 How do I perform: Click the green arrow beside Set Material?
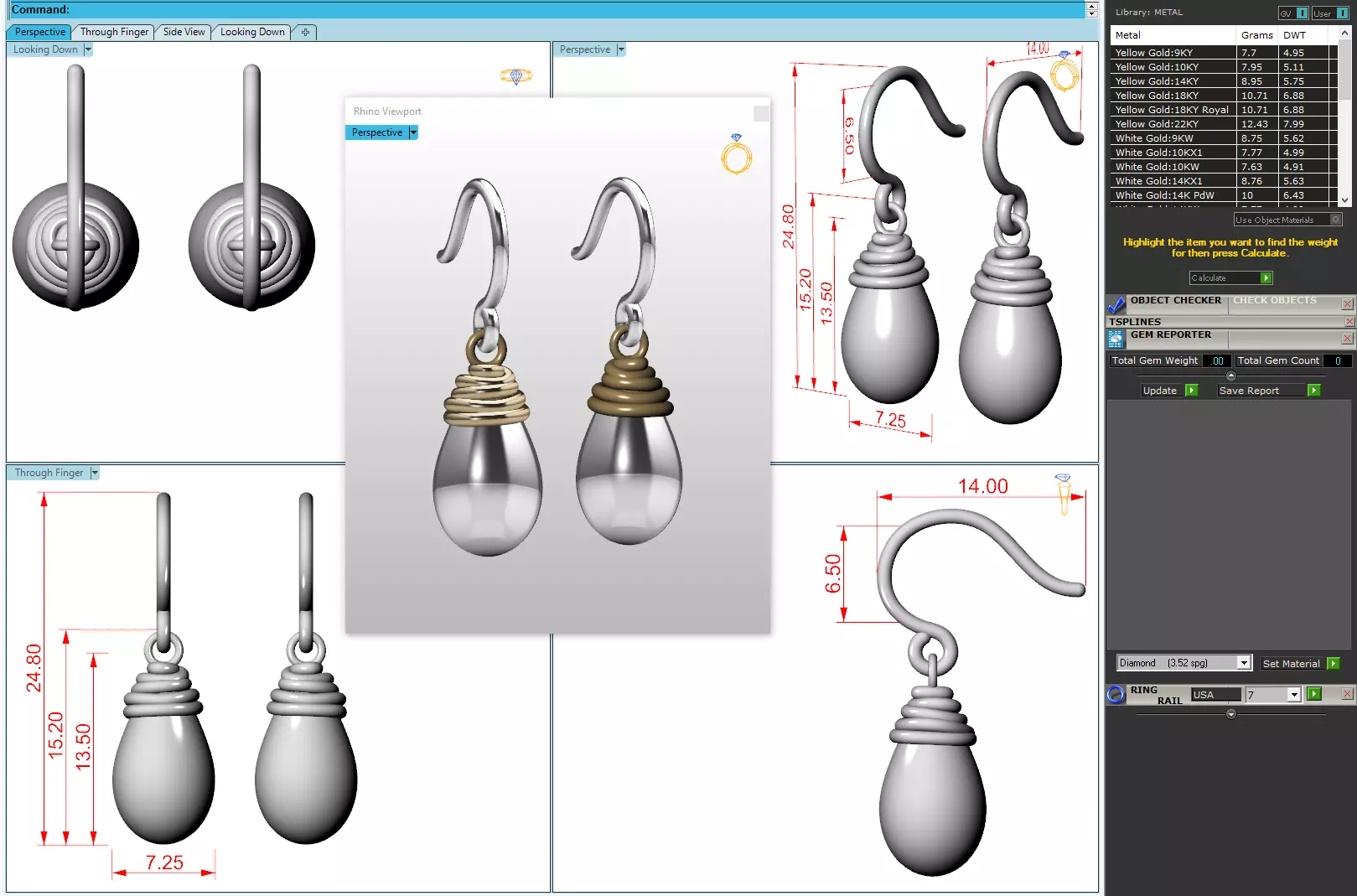[1334, 664]
